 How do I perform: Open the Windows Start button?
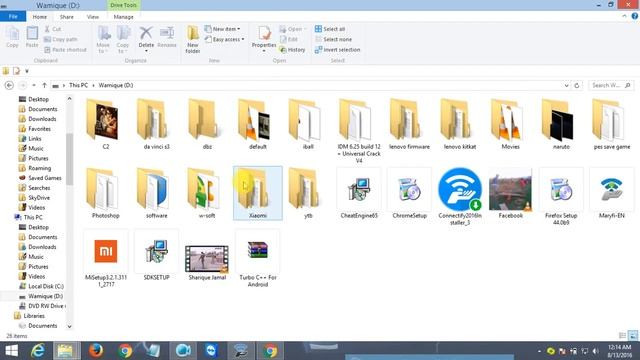tap(11, 351)
